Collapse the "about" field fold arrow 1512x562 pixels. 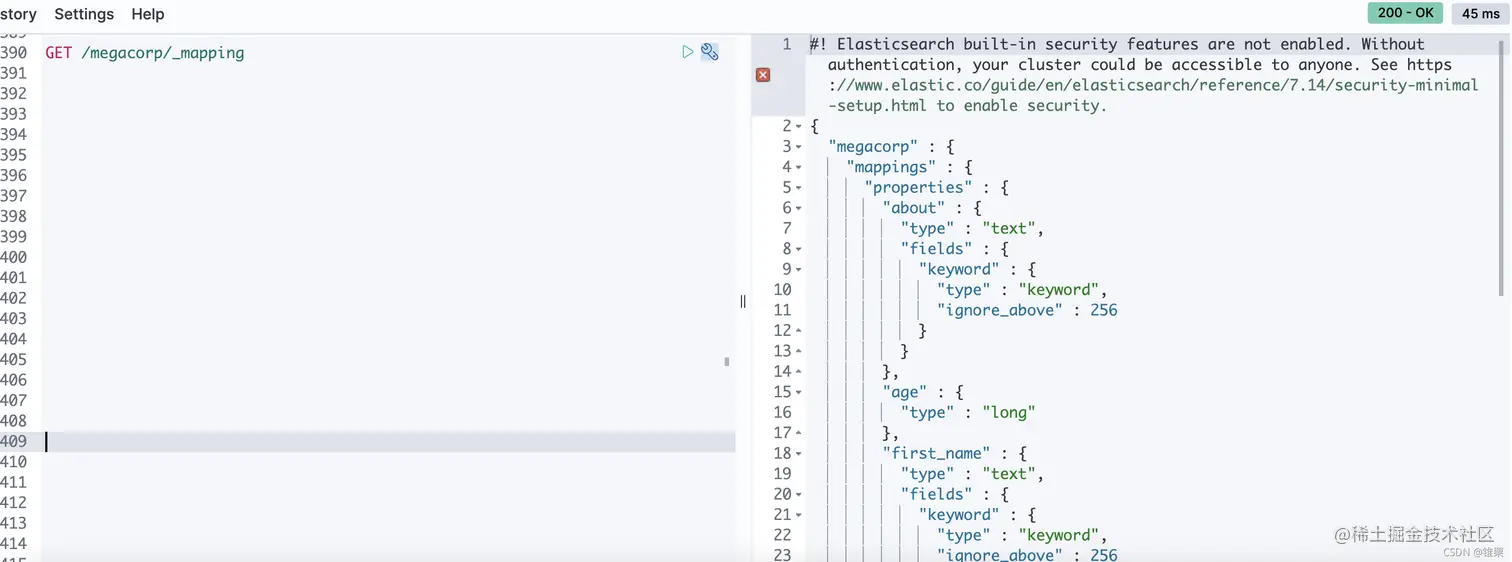[799, 208]
